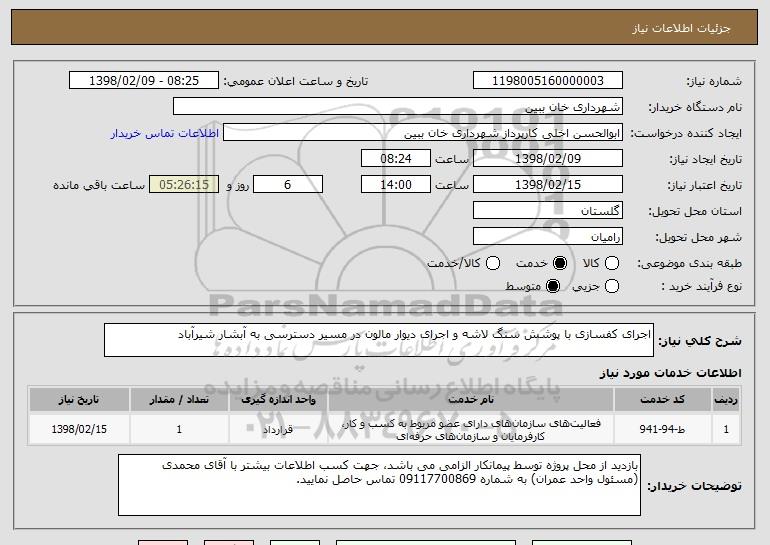Image resolution: width=770 pixels, height=545 pixels.
Task: Select the کالا/خدمت radio button
Action: coord(493,263)
